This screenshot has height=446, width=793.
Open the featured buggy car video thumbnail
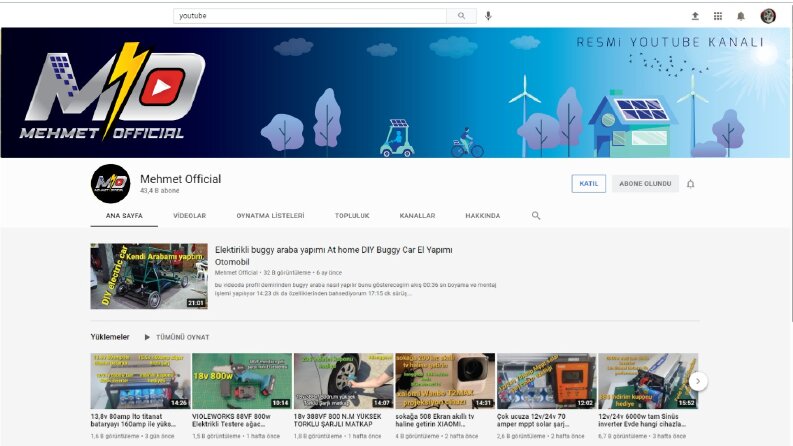149,276
